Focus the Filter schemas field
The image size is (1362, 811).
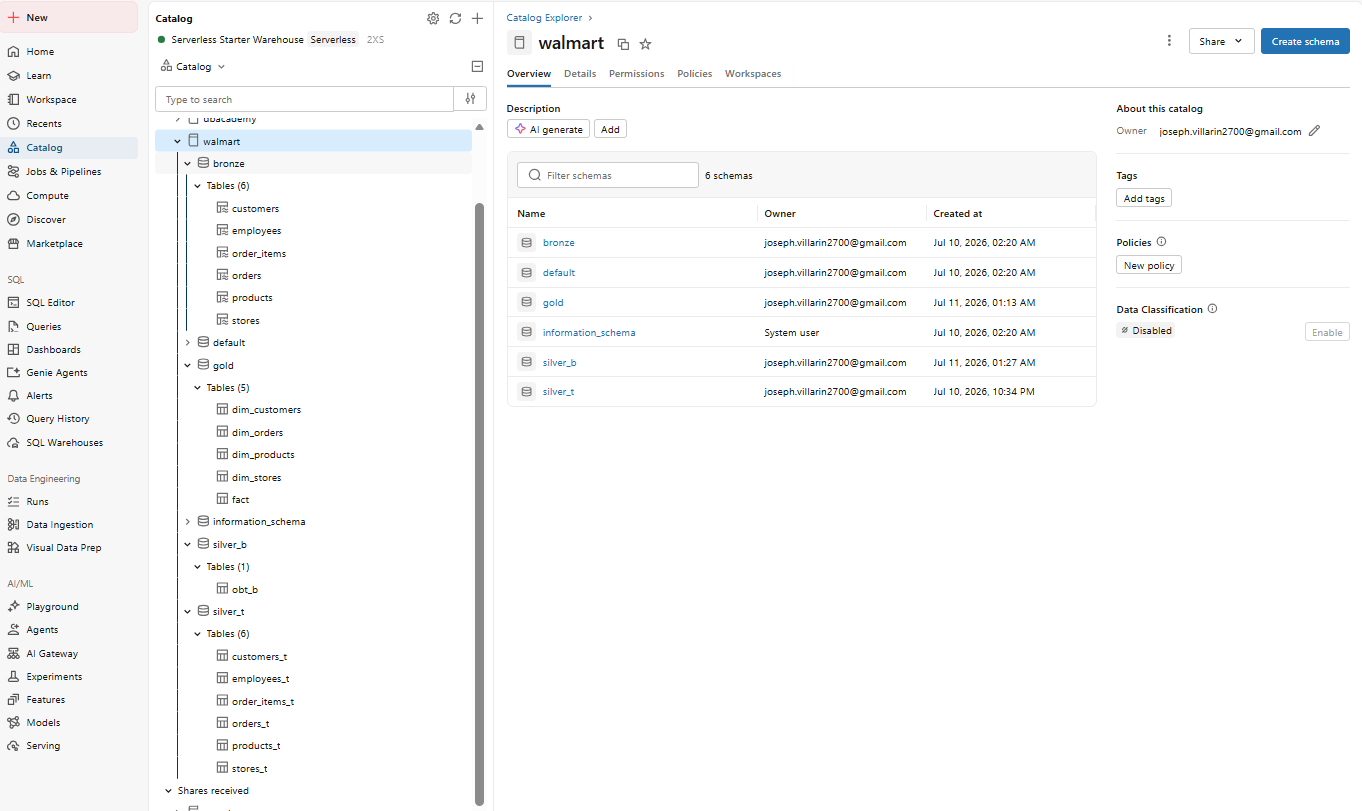(608, 175)
